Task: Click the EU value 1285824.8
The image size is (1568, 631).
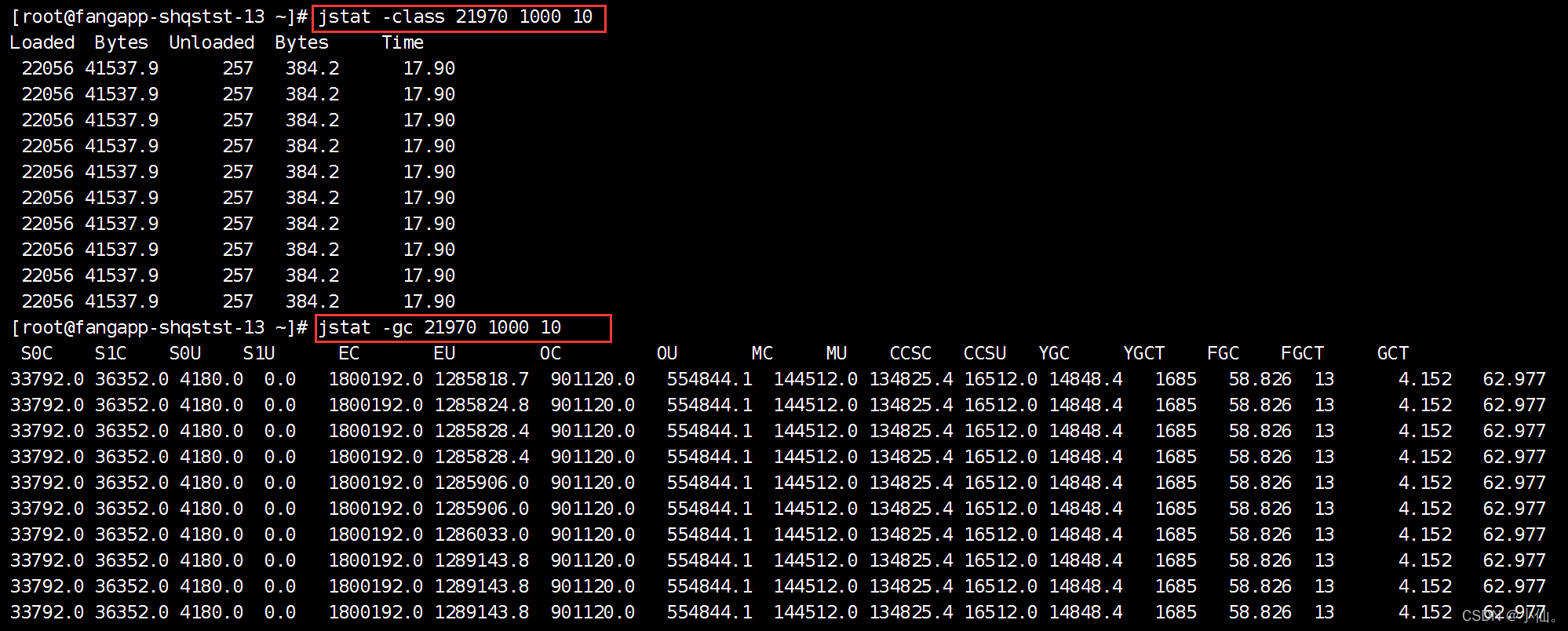Action: 482,406
